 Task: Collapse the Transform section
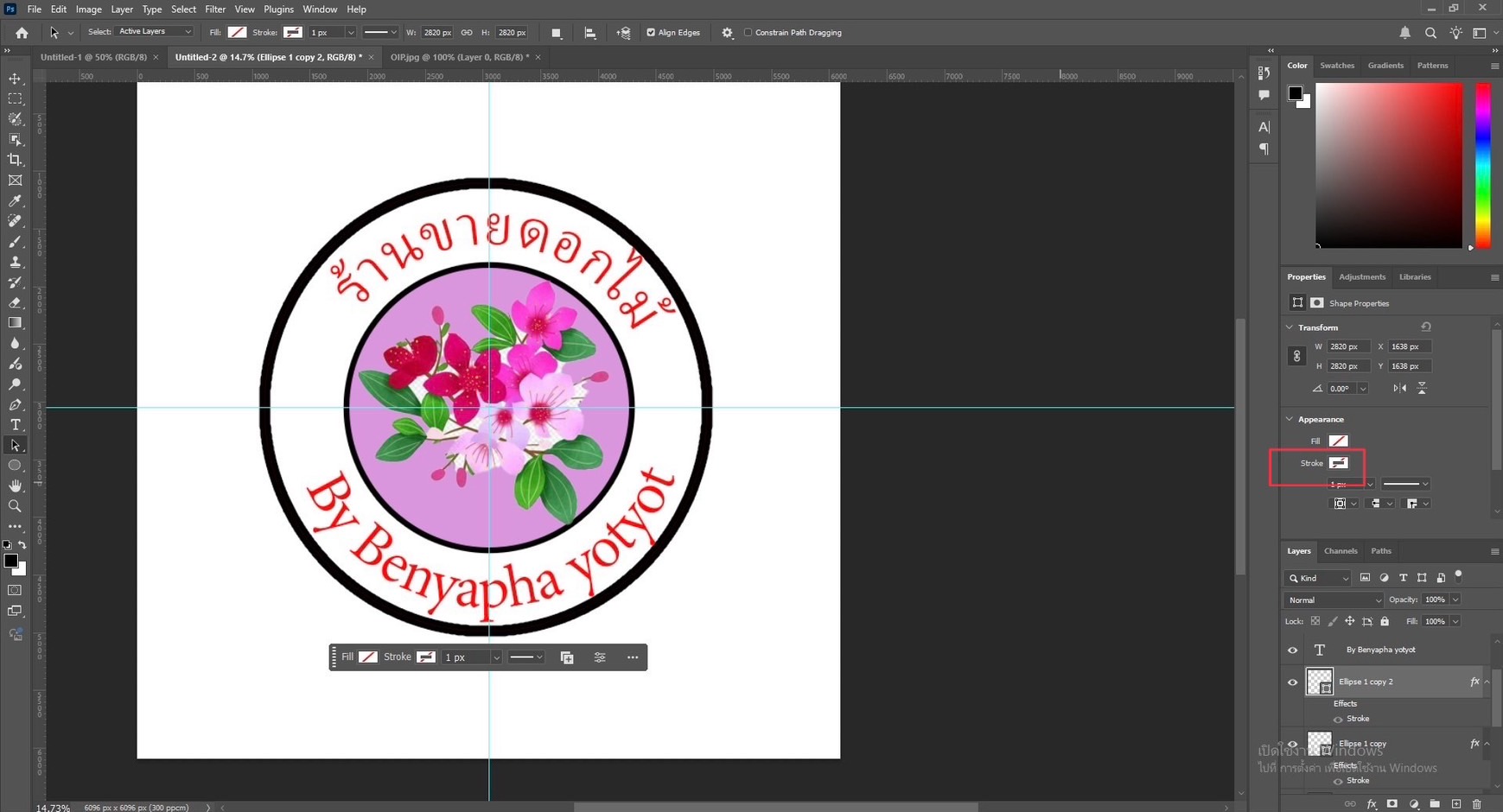point(1290,327)
